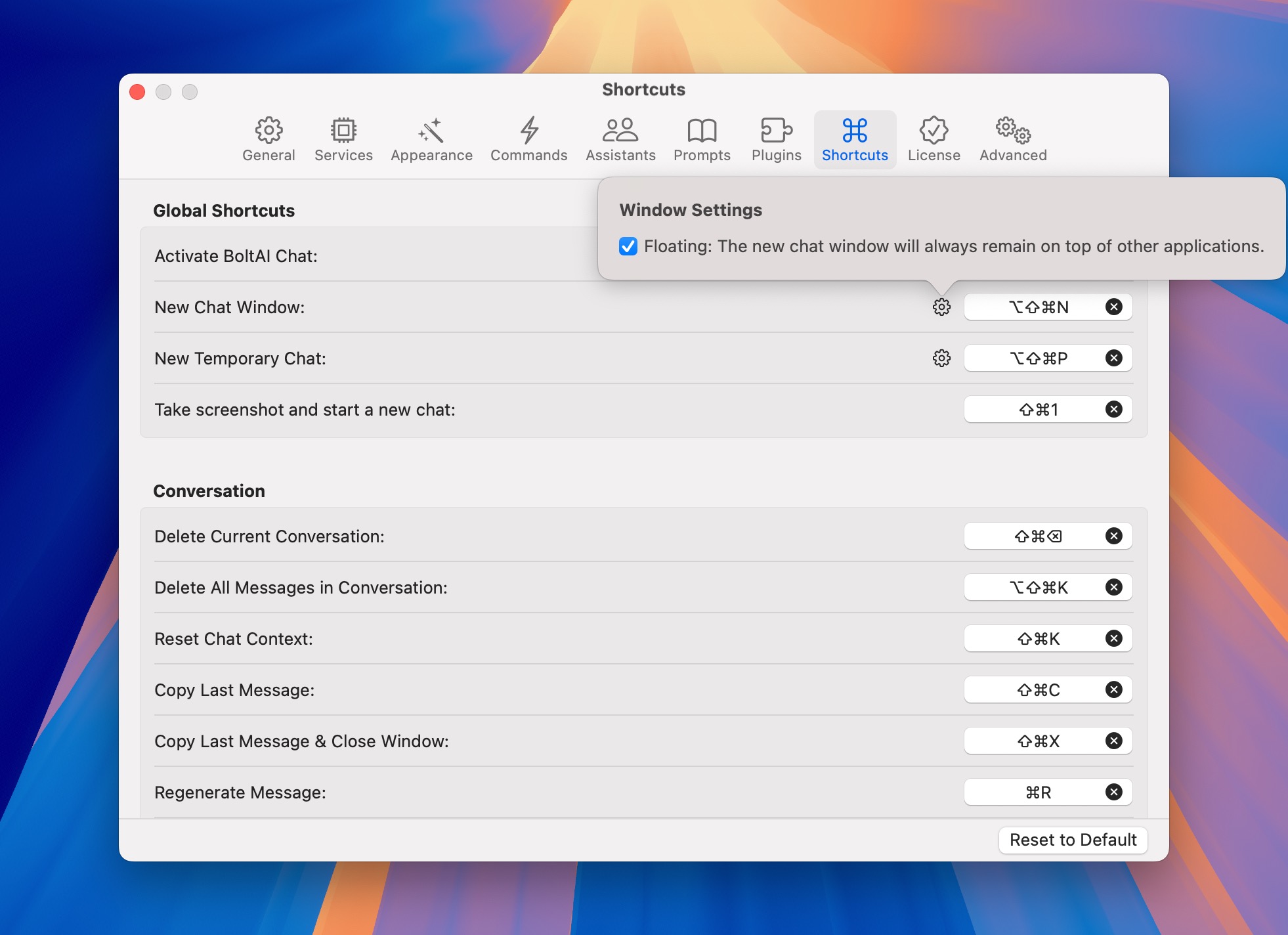Open the Prompts book tab
The height and width of the screenshot is (935, 1288).
pos(702,139)
